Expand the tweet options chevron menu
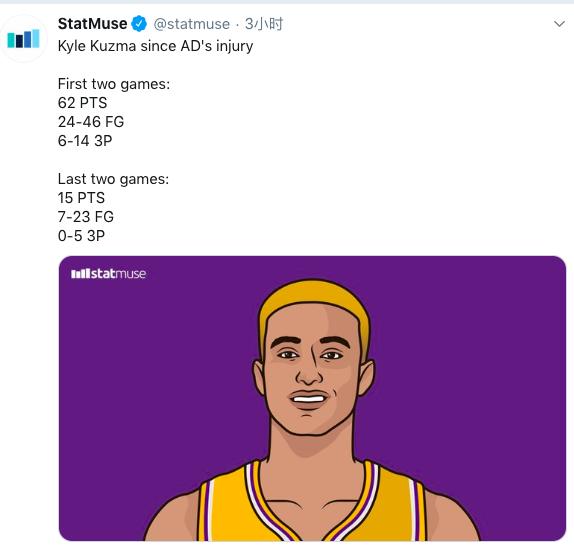 (559, 24)
